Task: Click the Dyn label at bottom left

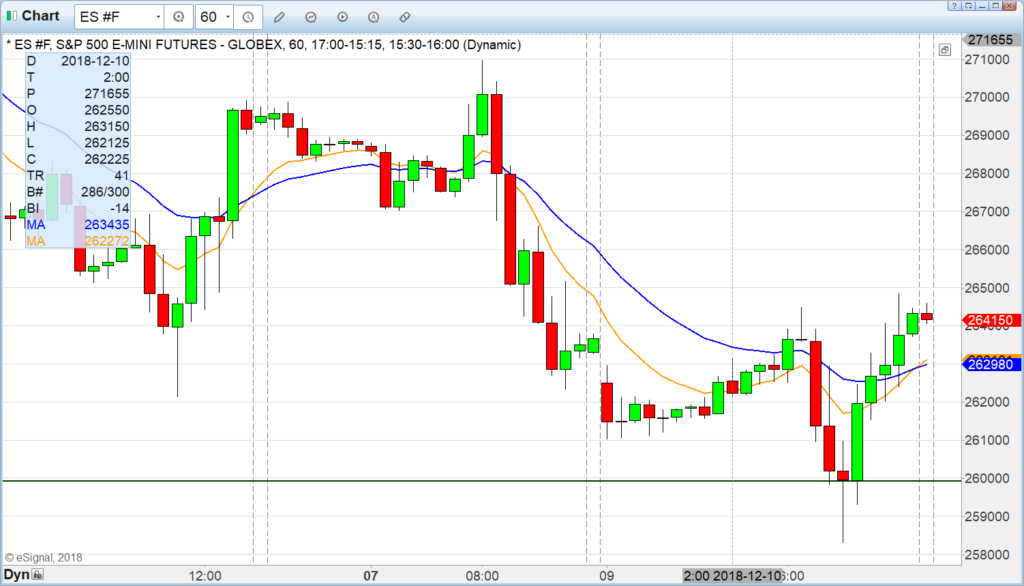Action: [x=16, y=575]
